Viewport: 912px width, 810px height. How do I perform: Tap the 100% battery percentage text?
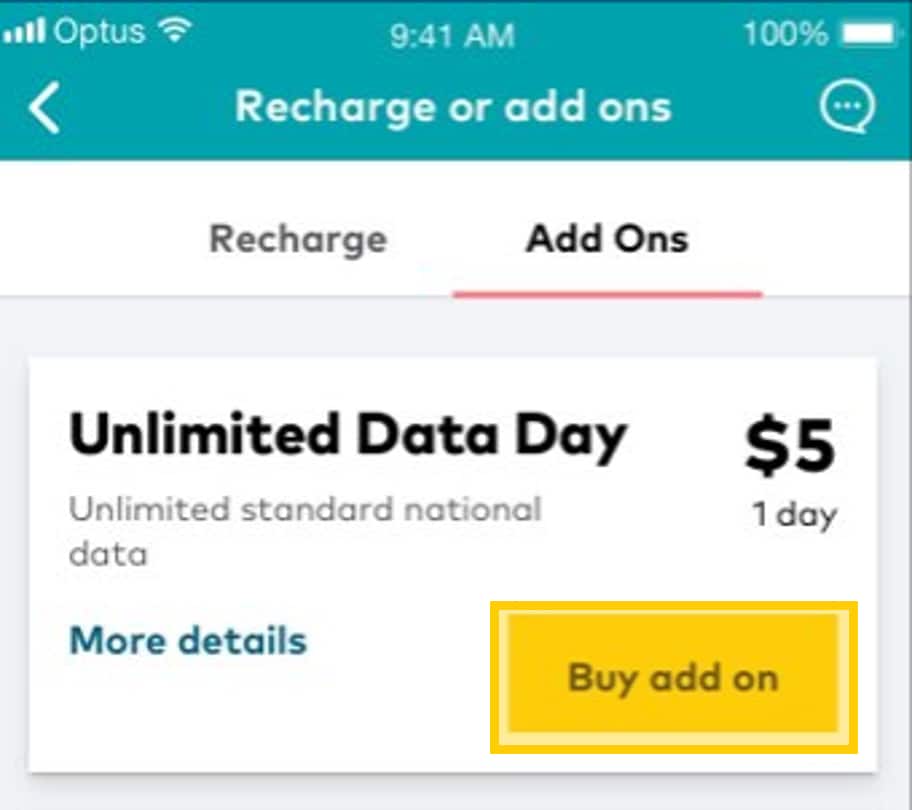tap(785, 35)
